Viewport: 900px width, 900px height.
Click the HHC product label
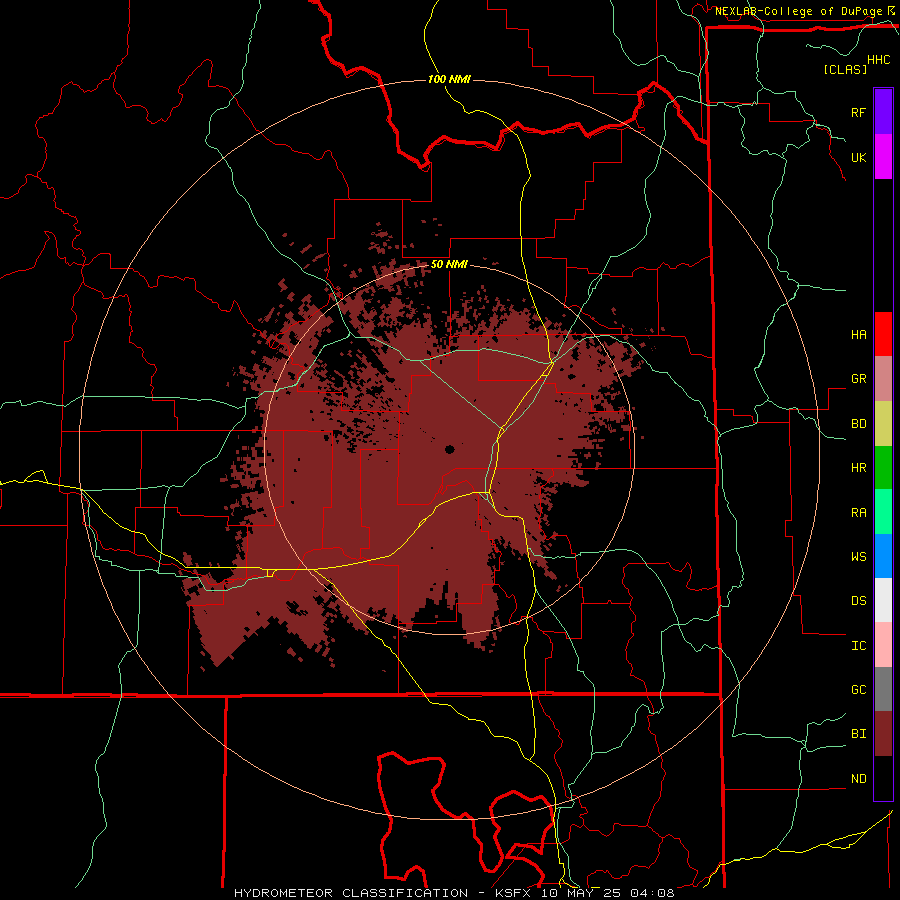(878, 60)
